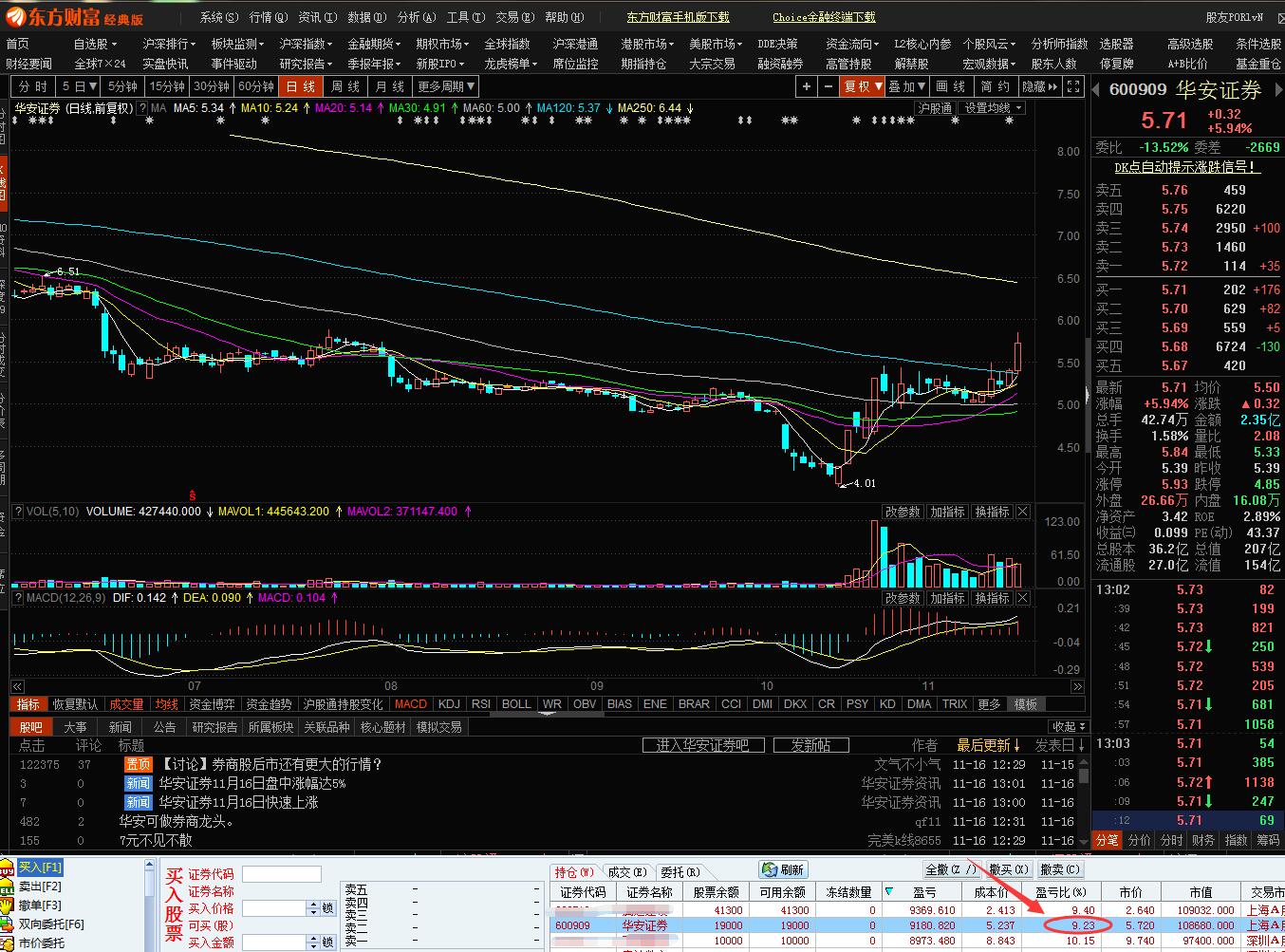Viewport: 1285px width, 952px height.
Task: Click the Choice金融终端下载 link
Action: tap(824, 17)
